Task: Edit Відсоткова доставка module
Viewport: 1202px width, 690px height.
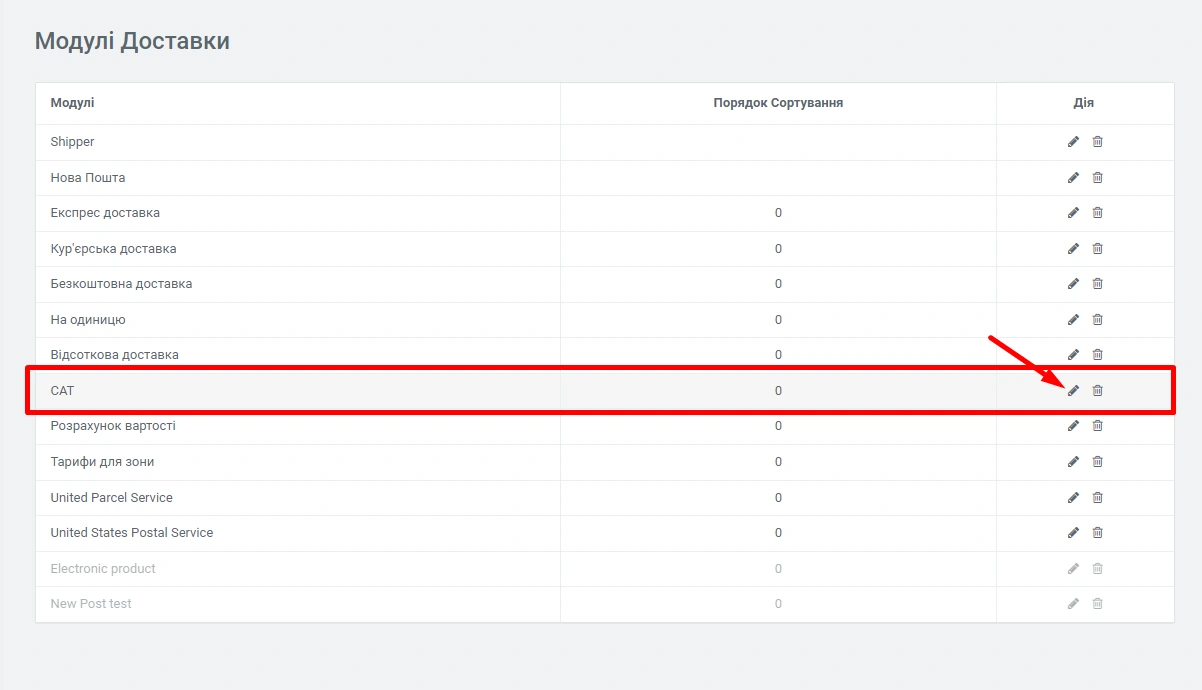Action: coord(1073,355)
